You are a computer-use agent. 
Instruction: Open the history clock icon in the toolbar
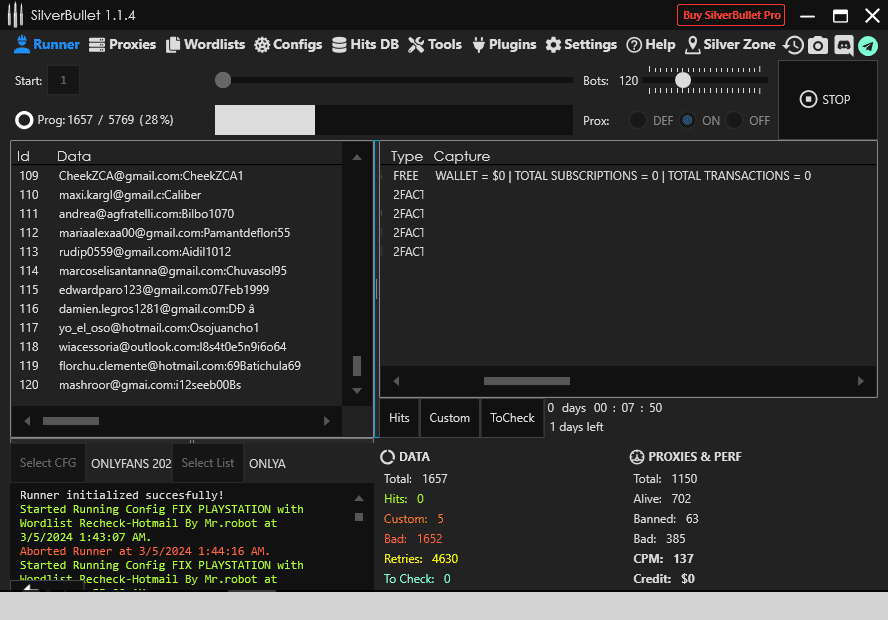[793, 45]
